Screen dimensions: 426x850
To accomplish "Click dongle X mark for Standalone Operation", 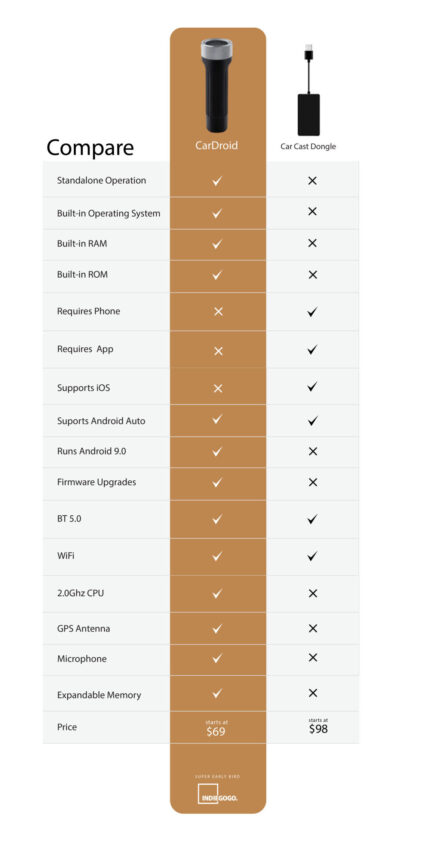I will tap(312, 181).
